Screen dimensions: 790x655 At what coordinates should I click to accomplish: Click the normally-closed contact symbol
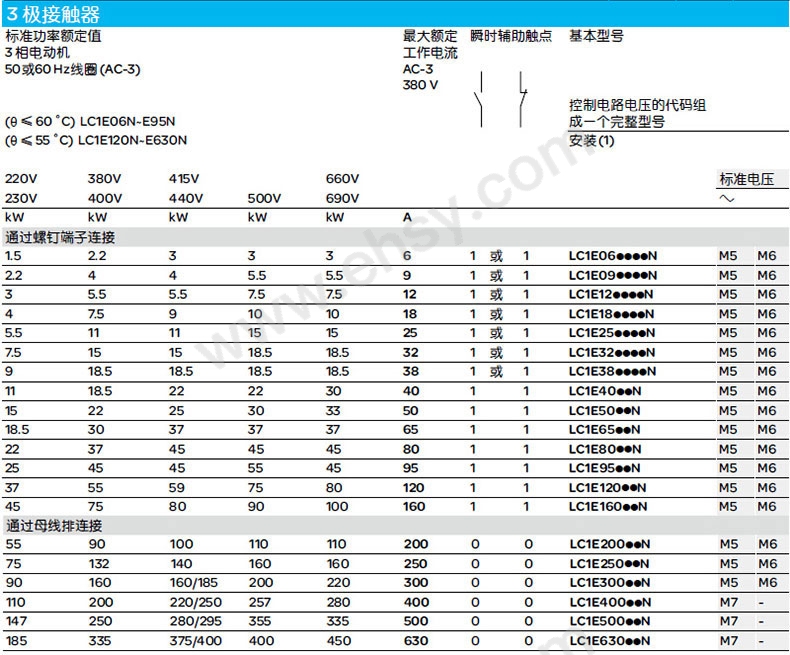[x=522, y=99]
